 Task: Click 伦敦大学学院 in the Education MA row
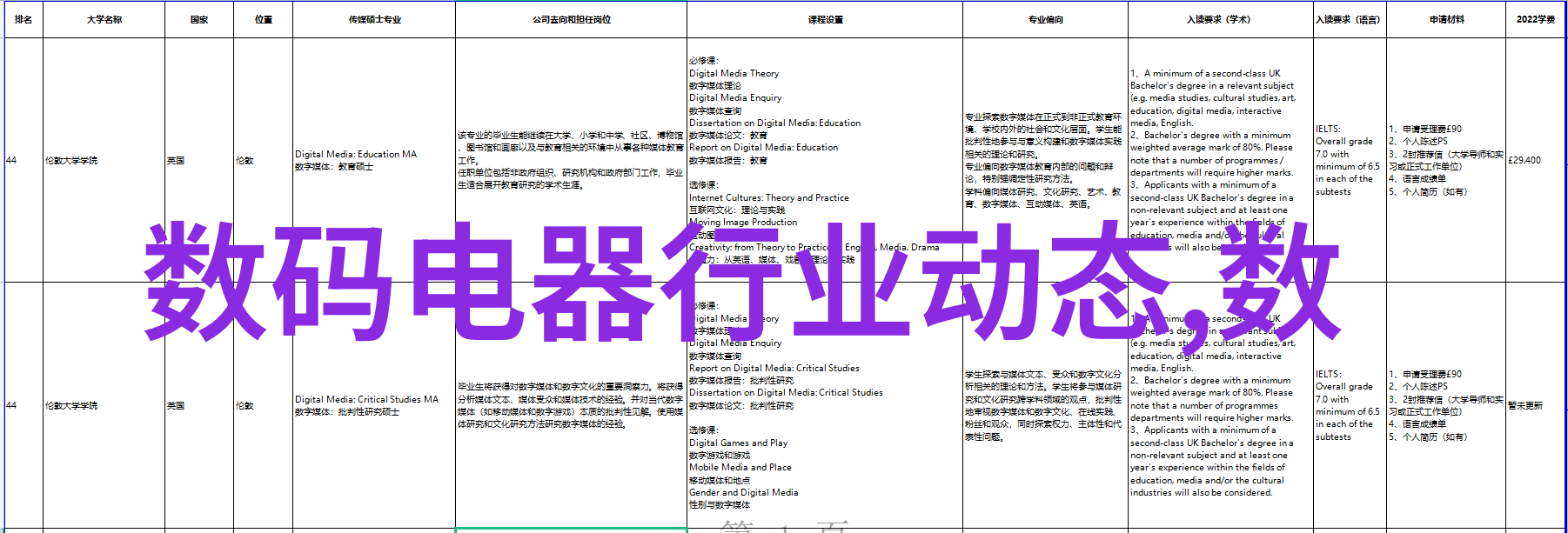point(71,161)
